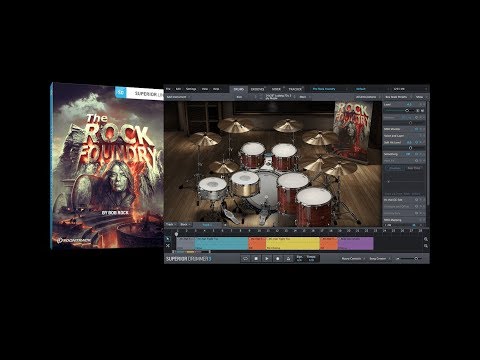
Task: Open the Show dropdown in property bar
Action: pos(421,97)
